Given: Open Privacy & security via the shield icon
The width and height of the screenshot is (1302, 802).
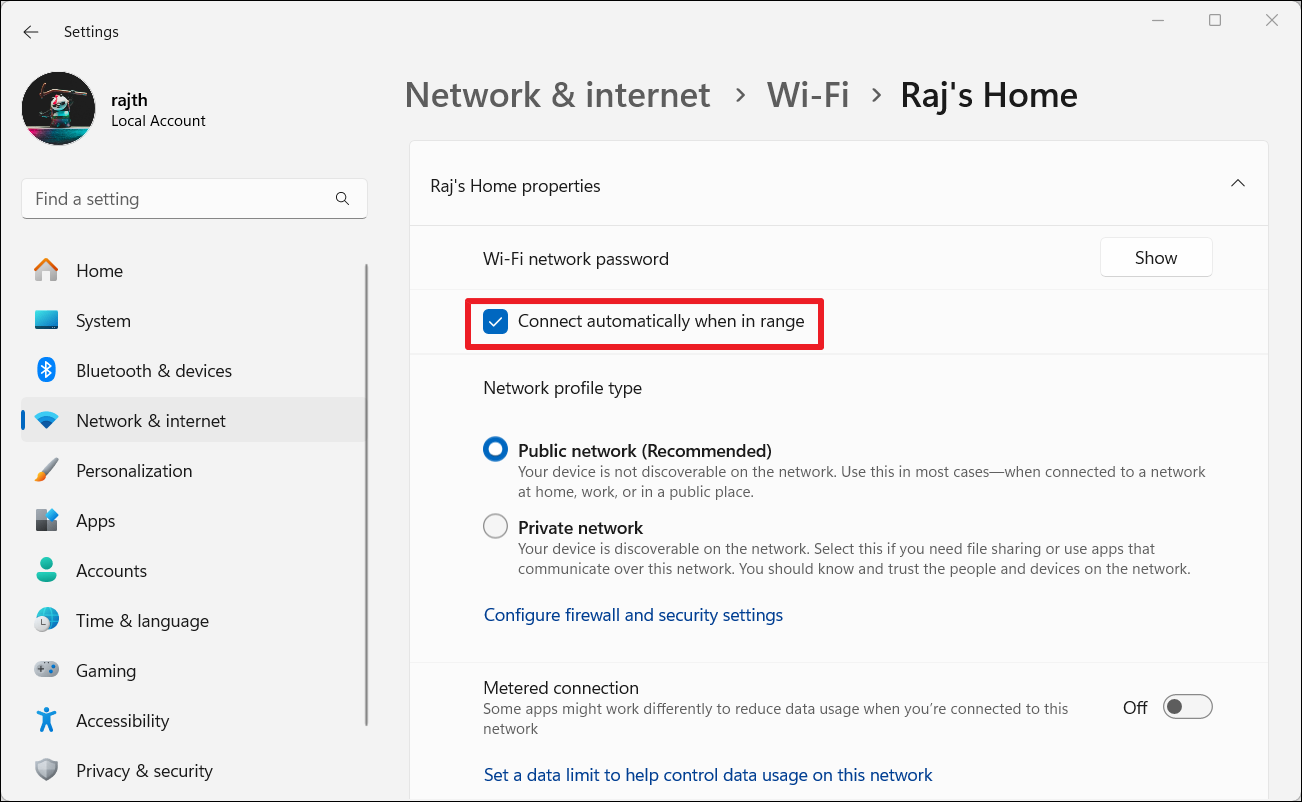Looking at the screenshot, I should click(46, 771).
